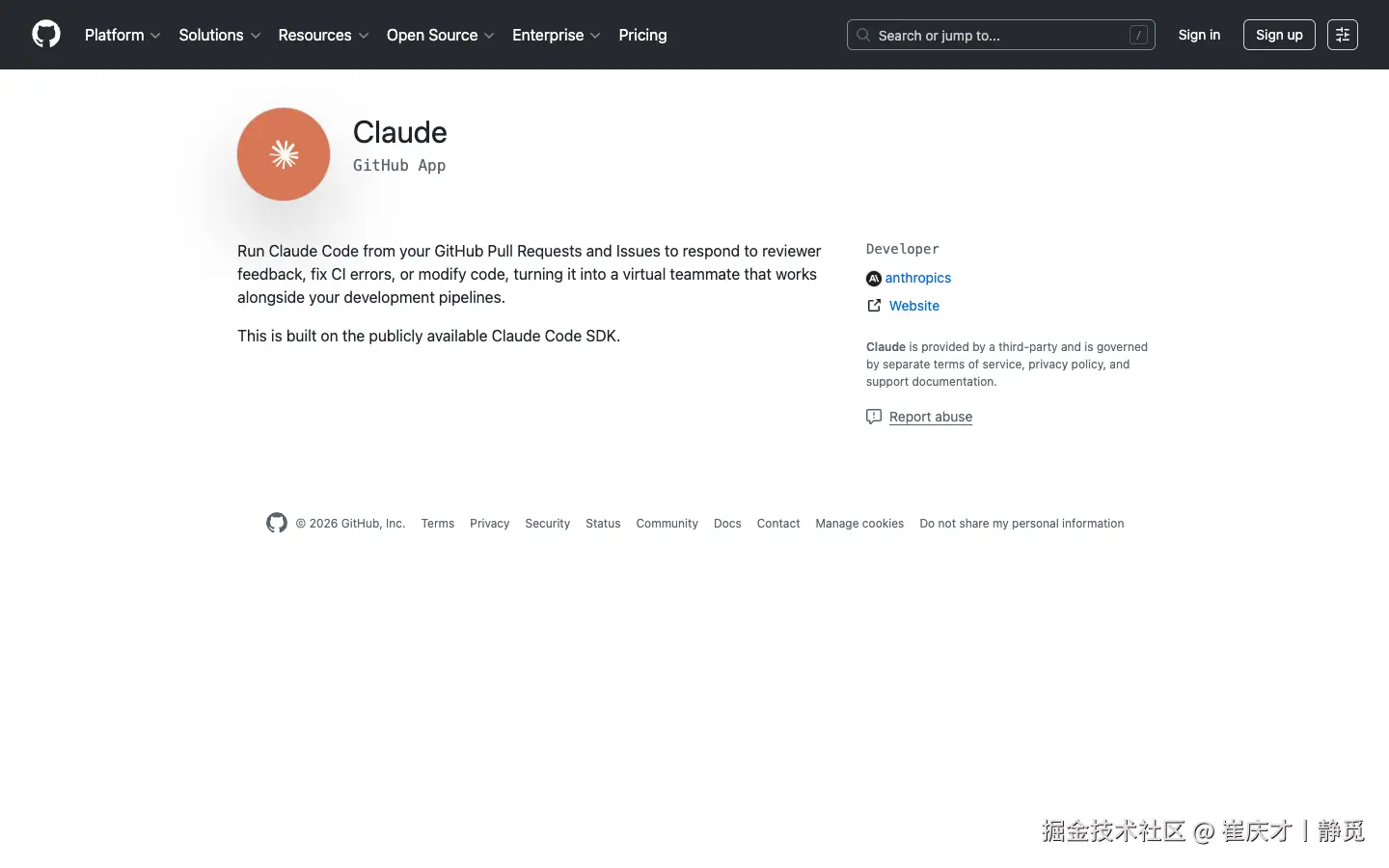
Task: Click the Report abuse speech bubble icon
Action: [x=873, y=416]
